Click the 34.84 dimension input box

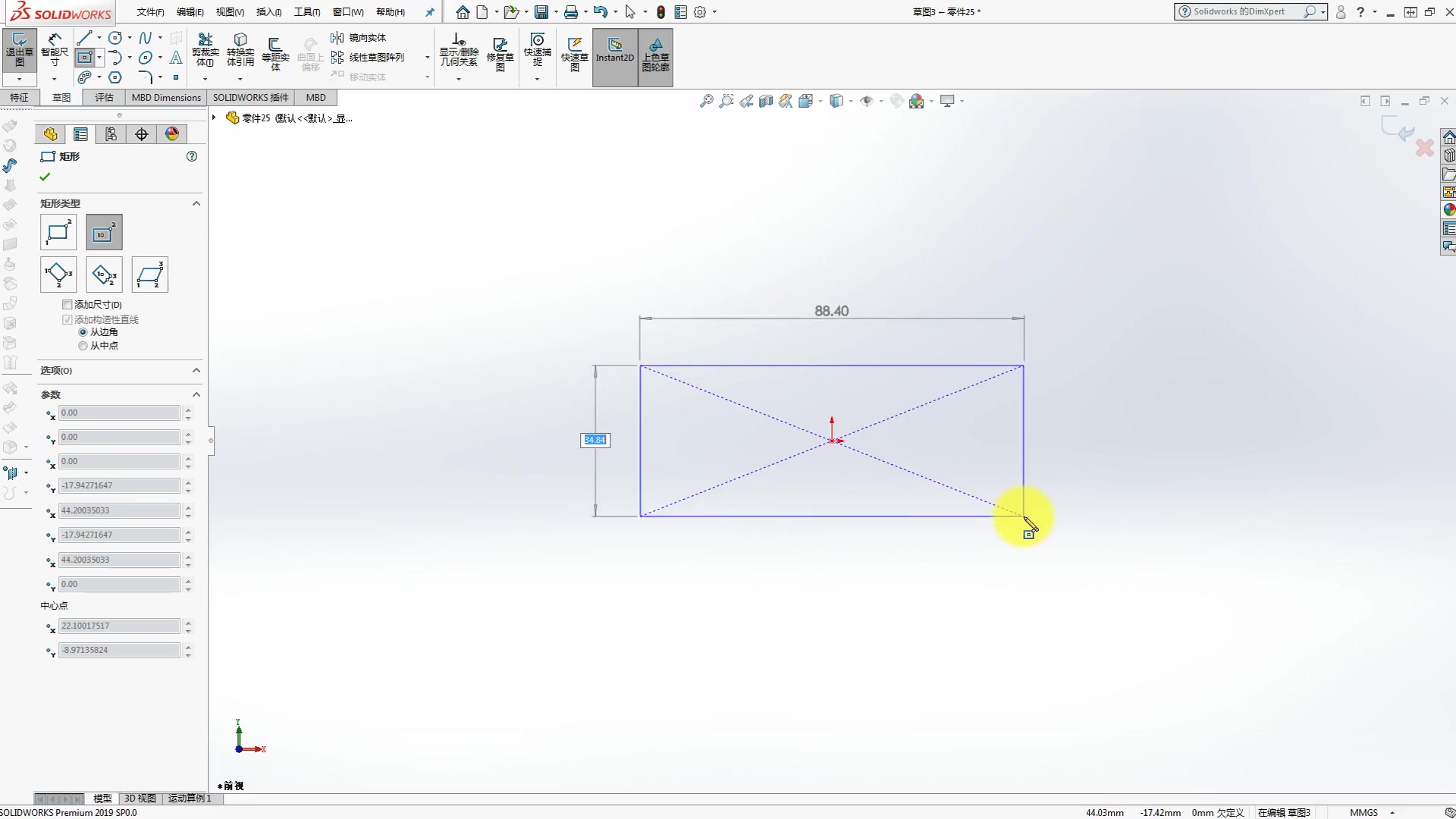(595, 440)
